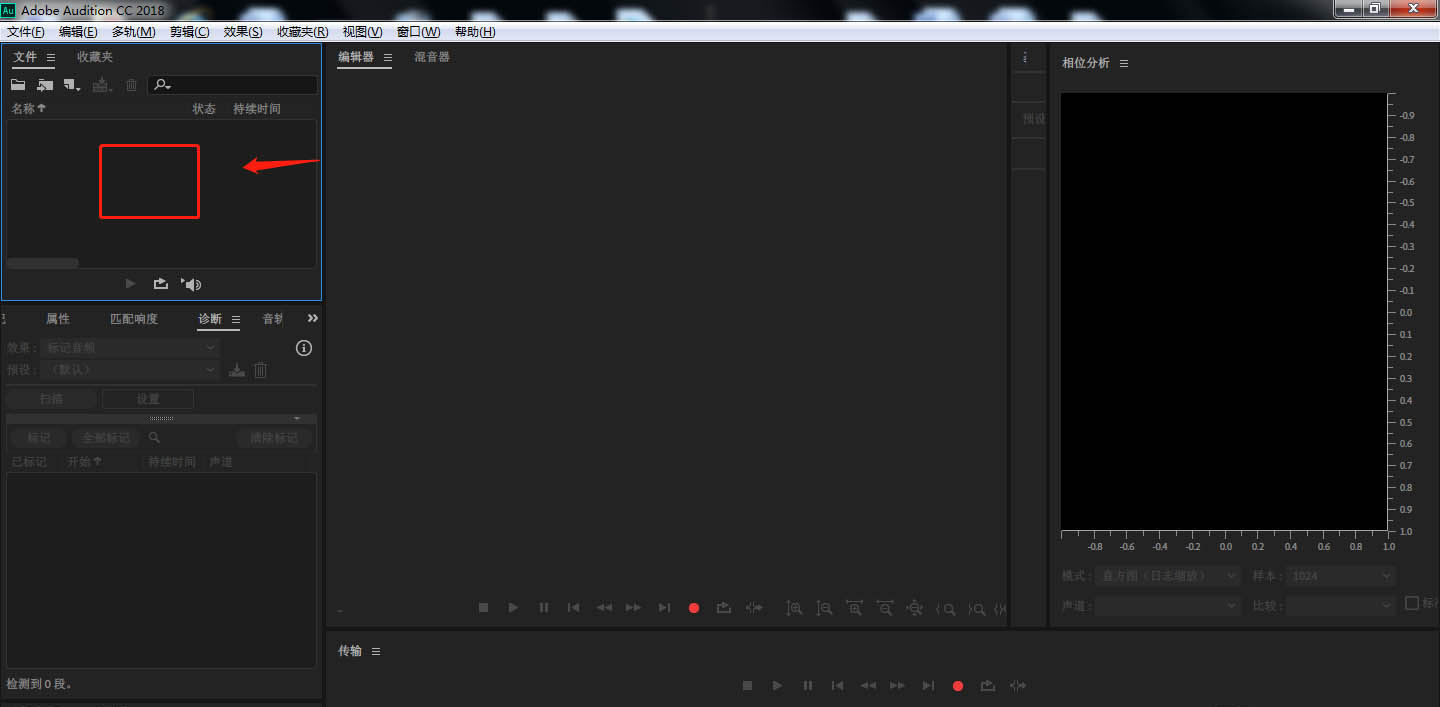Click the 设置 button in Diagnostics panel

click(x=148, y=398)
